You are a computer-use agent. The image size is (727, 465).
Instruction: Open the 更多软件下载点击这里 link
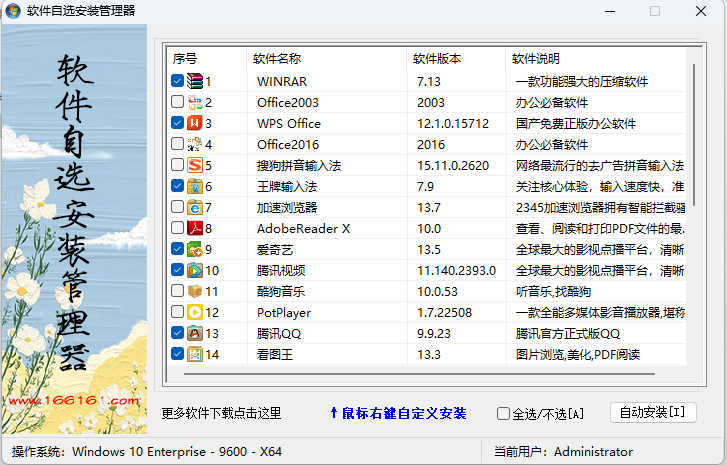tap(221, 413)
